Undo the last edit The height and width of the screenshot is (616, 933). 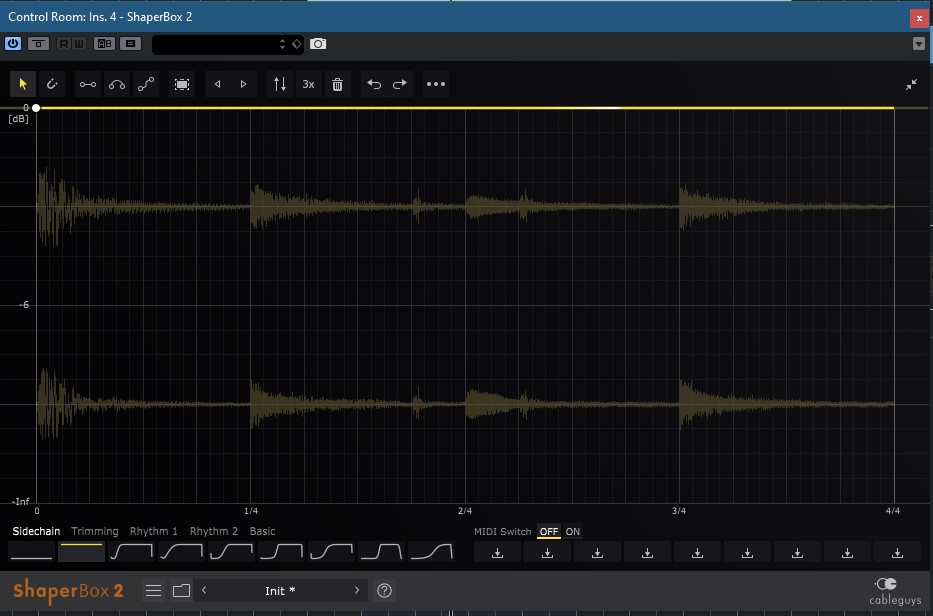point(374,85)
